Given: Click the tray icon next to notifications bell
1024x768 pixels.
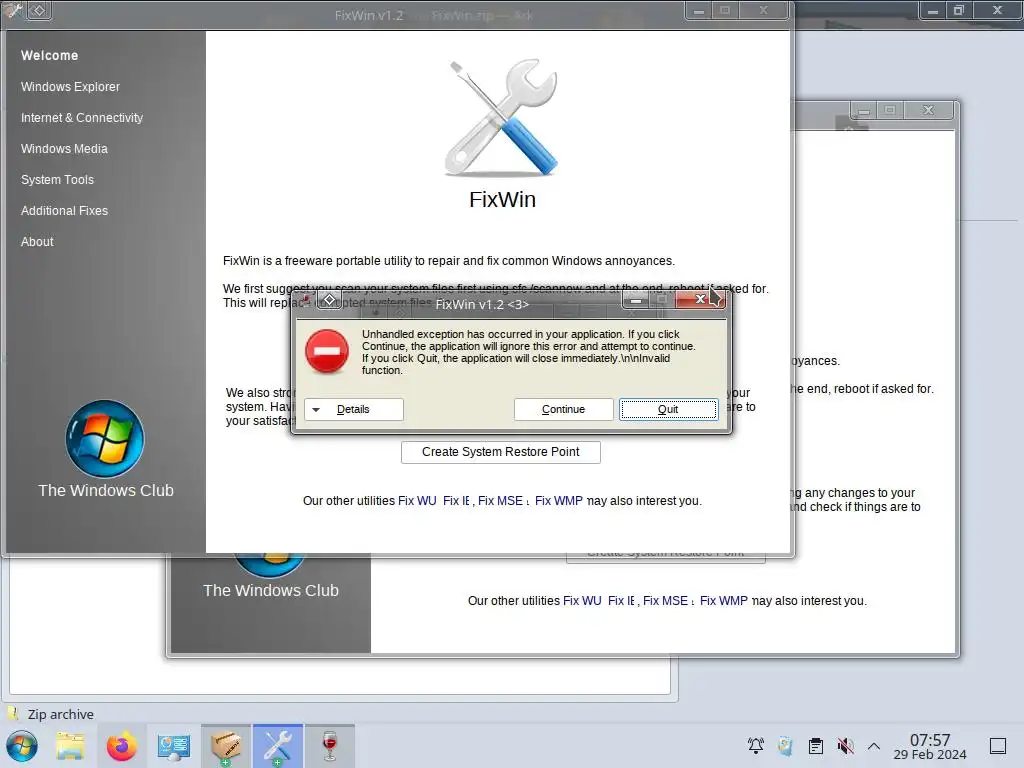Looking at the screenshot, I should point(786,746).
